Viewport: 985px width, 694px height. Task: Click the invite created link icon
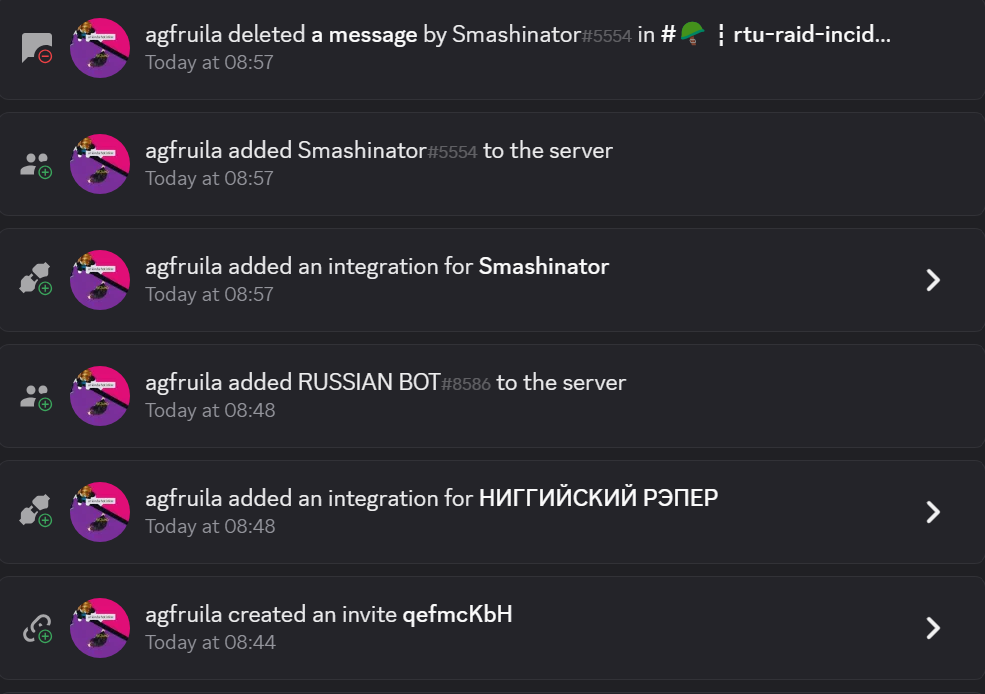(x=36, y=628)
